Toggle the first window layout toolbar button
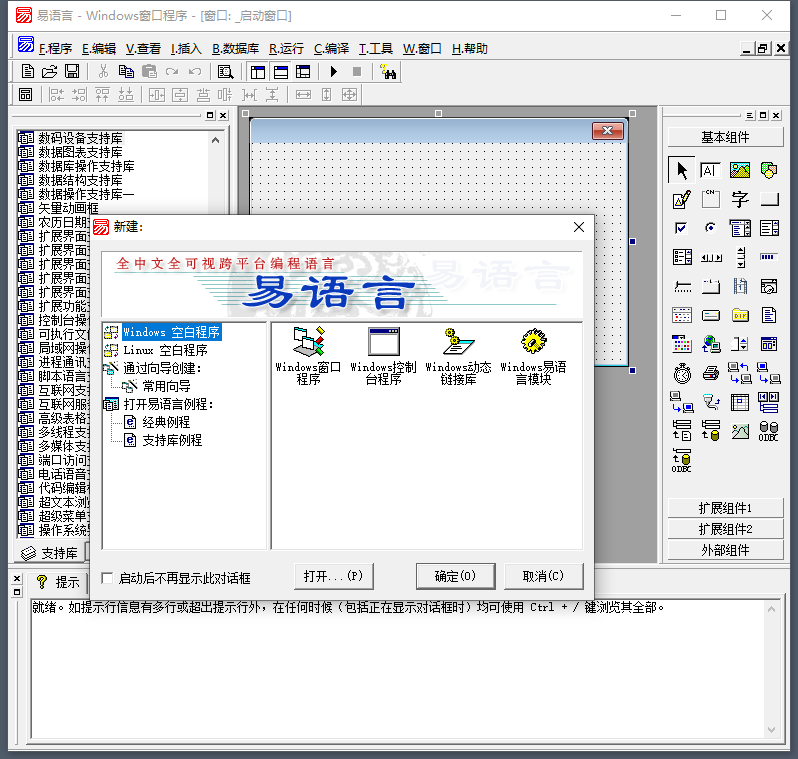798x759 pixels. tap(258, 72)
